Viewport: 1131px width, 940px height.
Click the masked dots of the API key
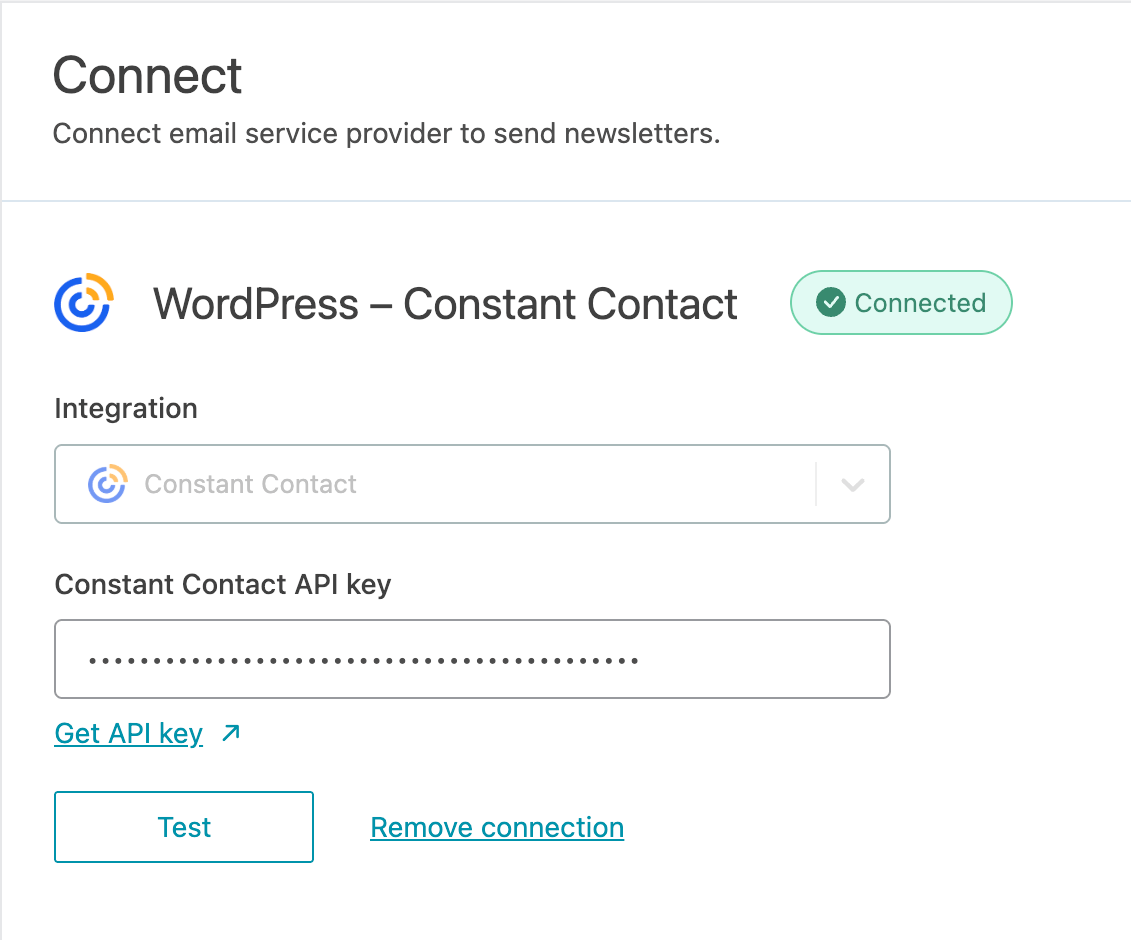coord(363,660)
